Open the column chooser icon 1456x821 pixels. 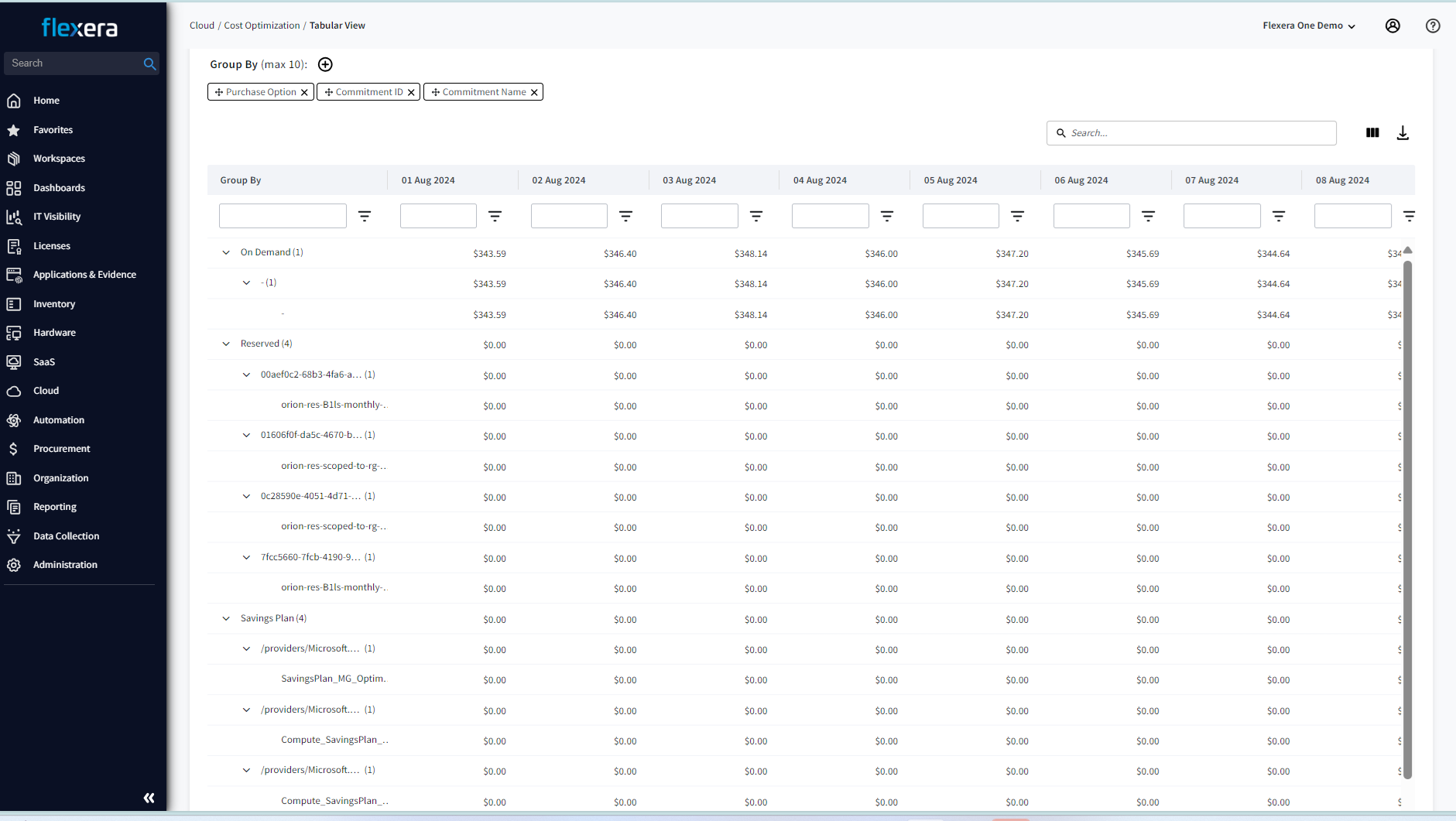coord(1372,133)
